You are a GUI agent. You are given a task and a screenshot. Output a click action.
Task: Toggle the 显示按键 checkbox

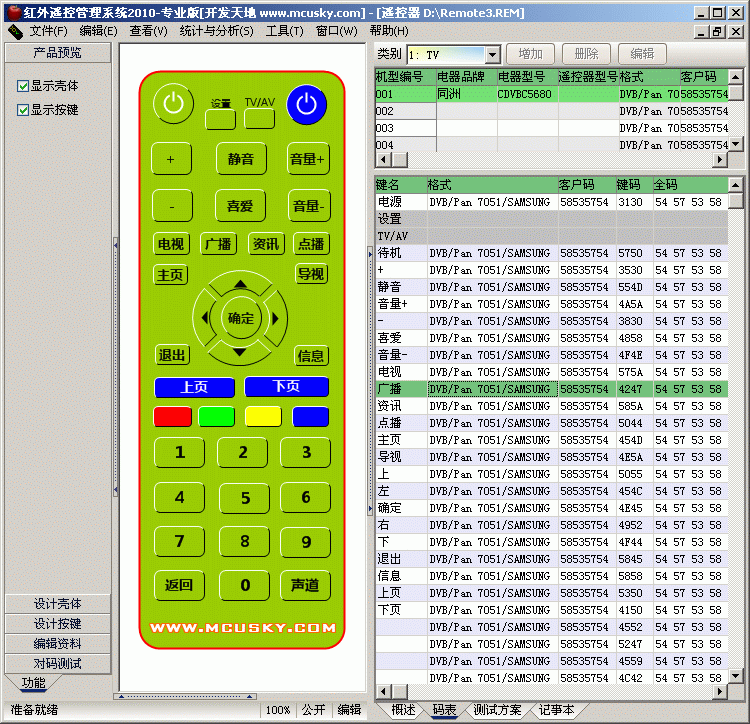point(23,110)
